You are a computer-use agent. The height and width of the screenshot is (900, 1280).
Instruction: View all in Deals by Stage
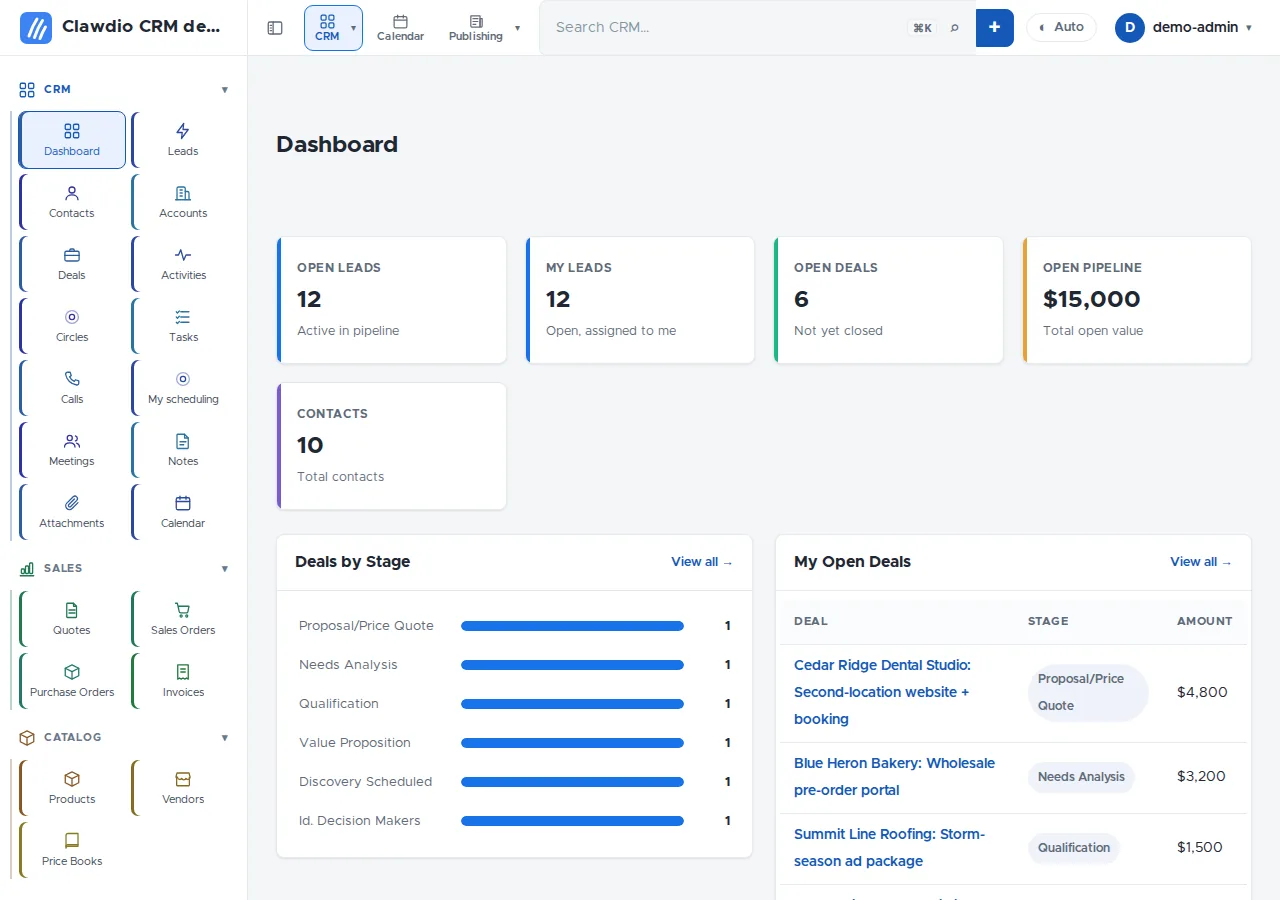pos(702,562)
